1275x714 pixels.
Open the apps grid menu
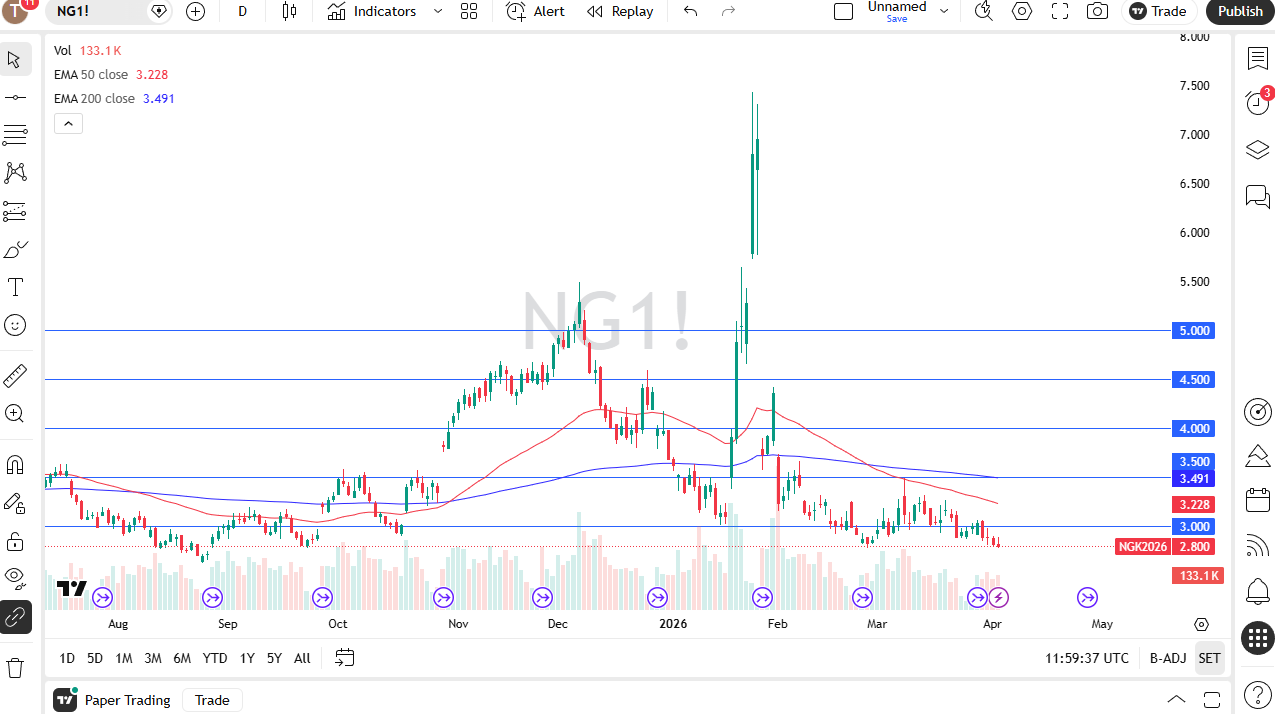pos(1258,637)
